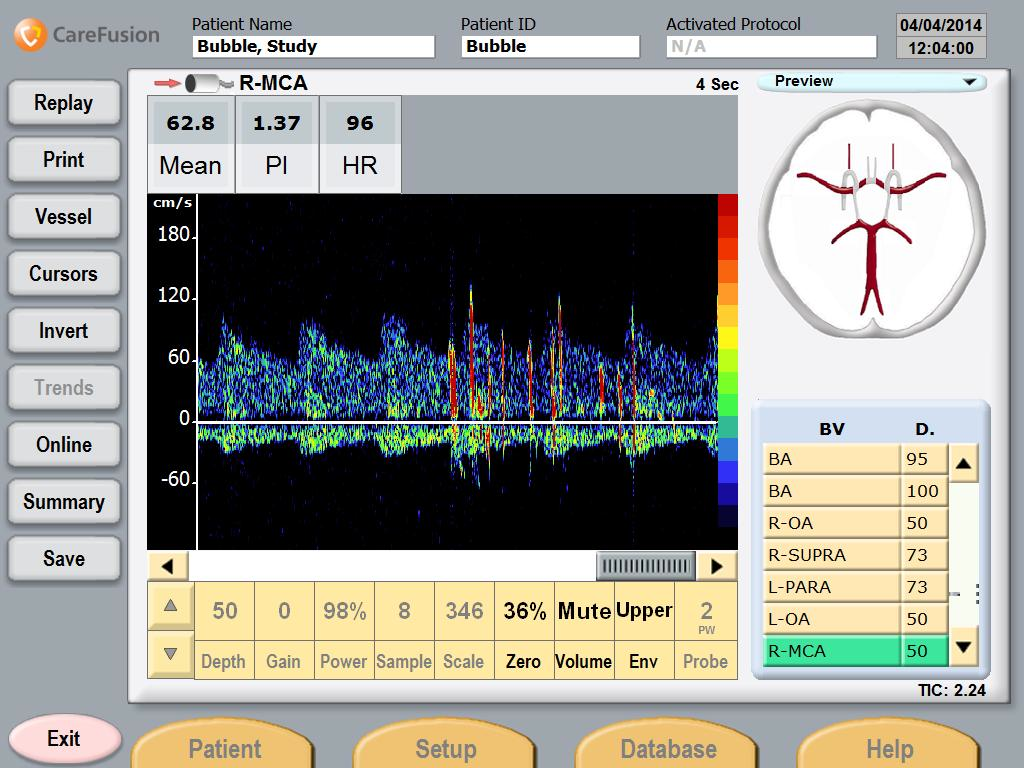
Task: Open the Patient tab
Action: [225, 748]
